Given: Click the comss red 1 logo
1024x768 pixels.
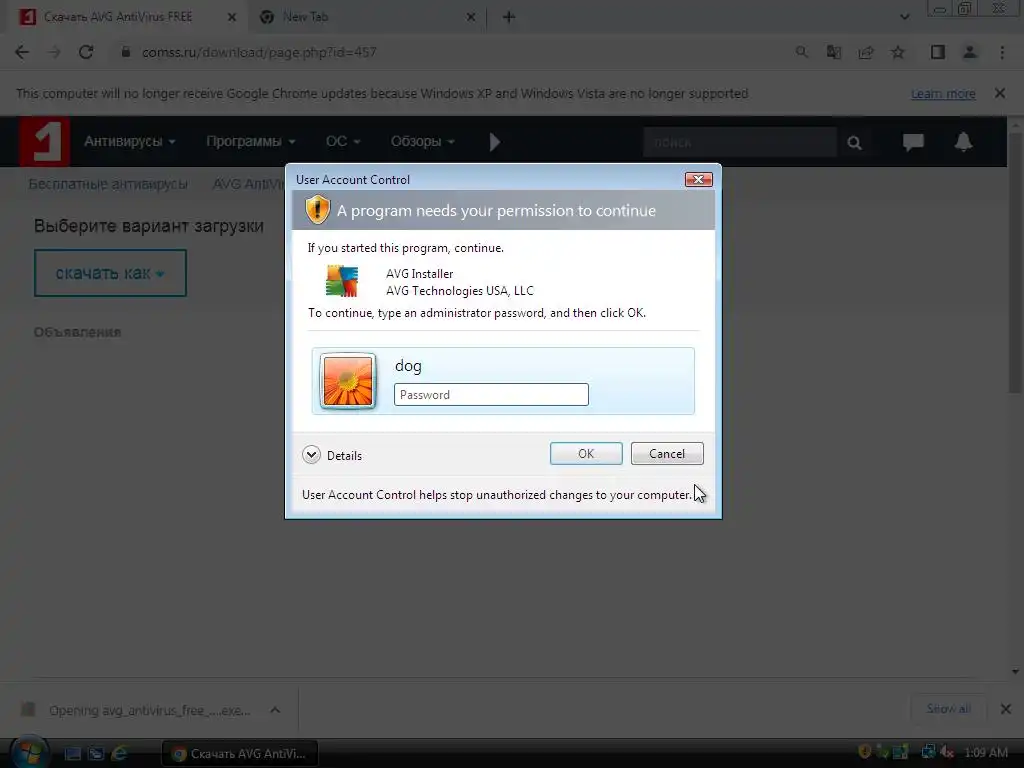Looking at the screenshot, I should [44, 141].
